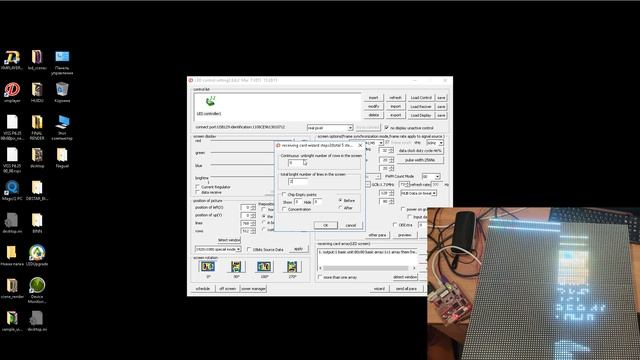Toggle no display unactive control checkbox
Screen dimensions: 640x360
click(x=387, y=128)
